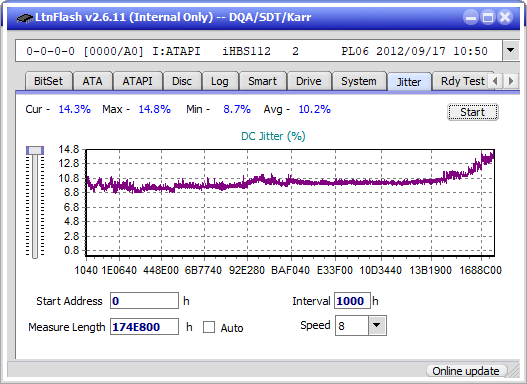Minimize the LtnFlash window
The width and height of the screenshot is (527, 384).
pyautogui.click(x=471, y=17)
